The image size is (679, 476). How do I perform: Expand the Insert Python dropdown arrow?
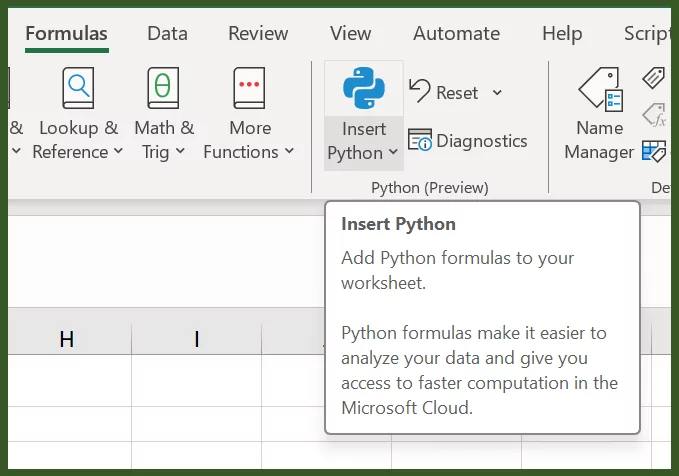[393, 153]
